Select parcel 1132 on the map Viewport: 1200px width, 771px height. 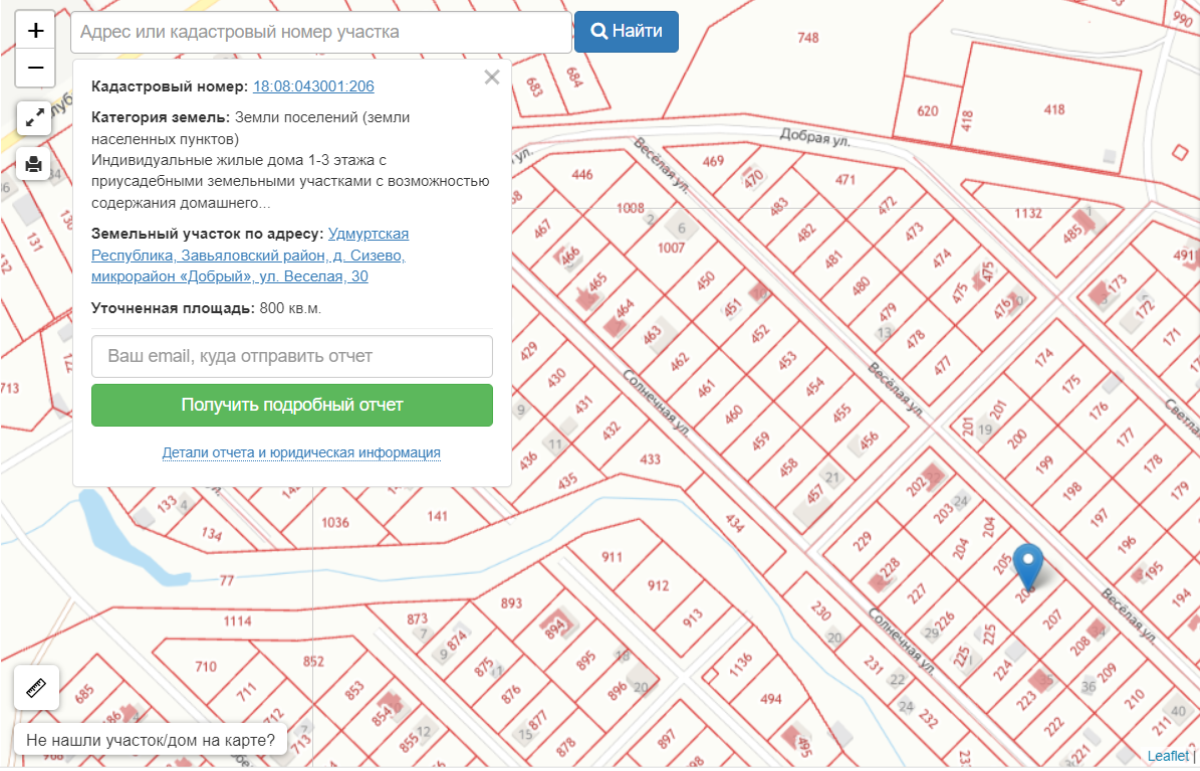[x=1028, y=213]
